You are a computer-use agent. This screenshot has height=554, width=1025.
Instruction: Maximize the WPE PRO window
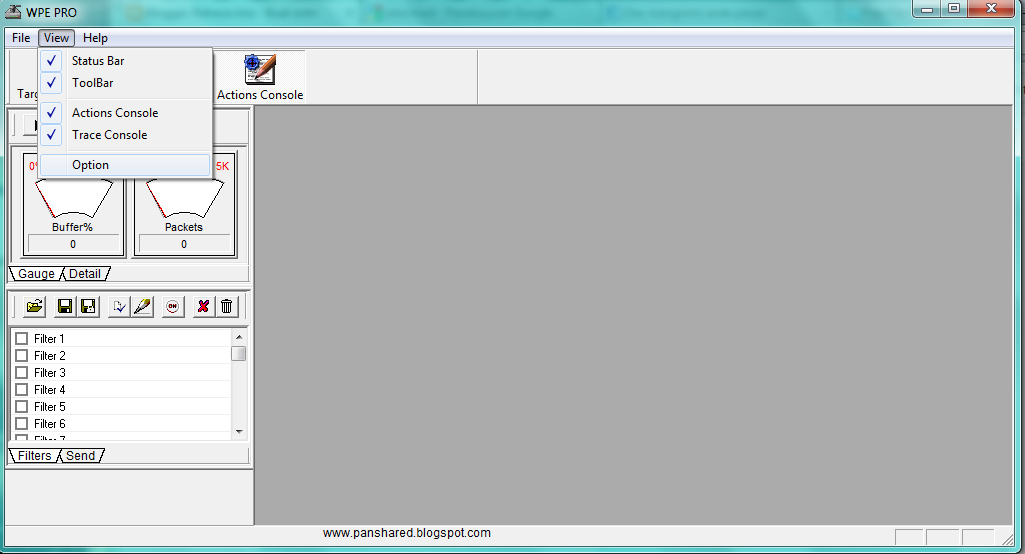(x=954, y=9)
